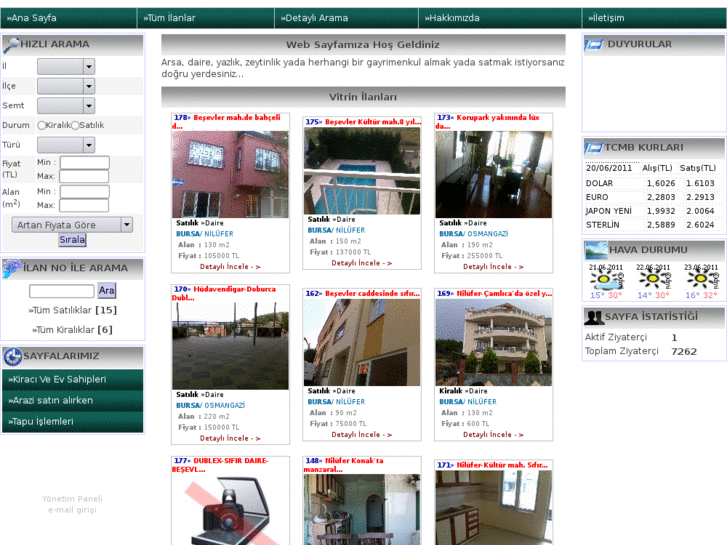Open Tüm Satılıklar [15] link
Screen dimensions: 727x545
[x=72, y=310]
